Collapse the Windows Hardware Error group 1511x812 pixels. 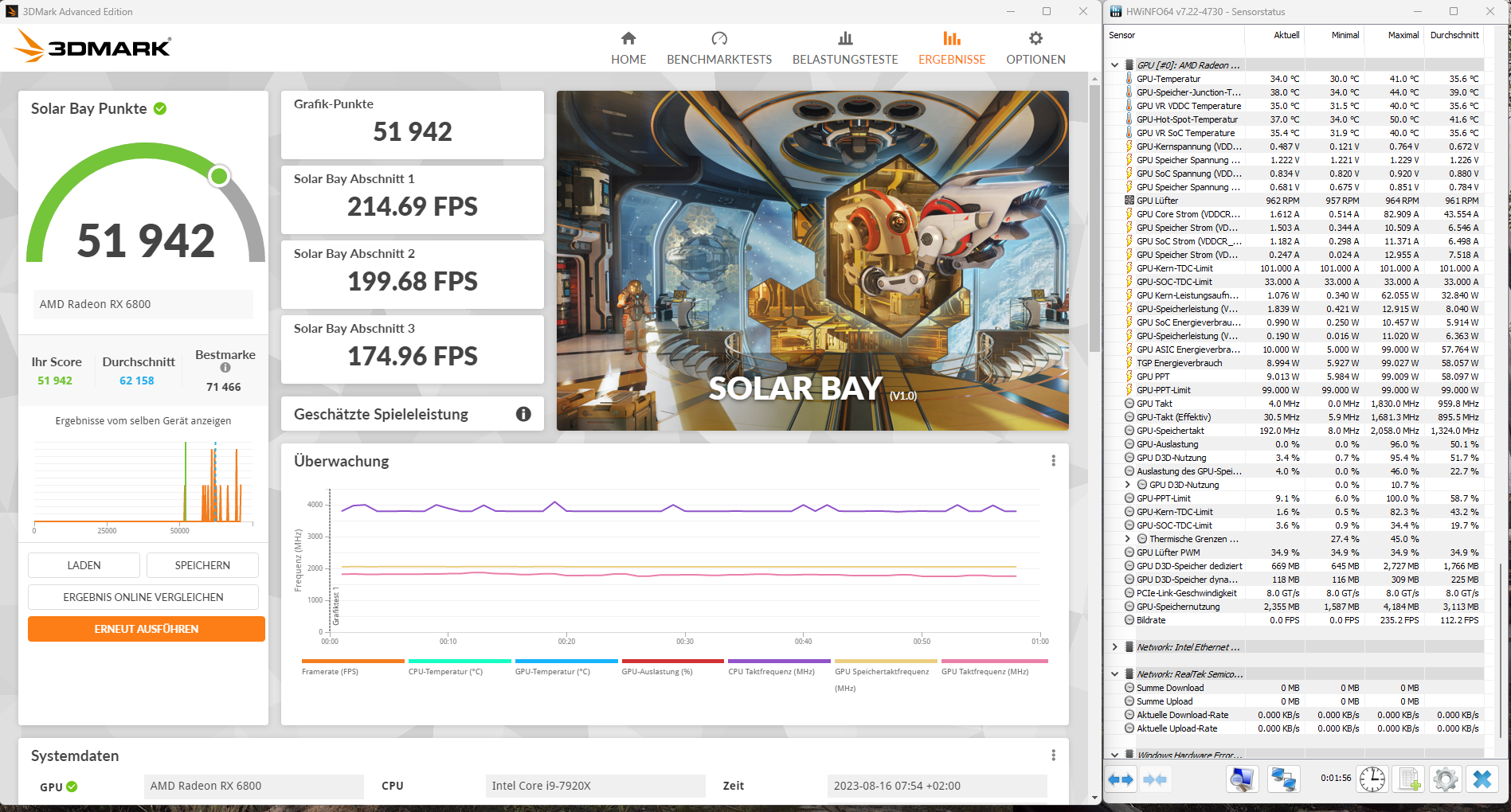1114,755
